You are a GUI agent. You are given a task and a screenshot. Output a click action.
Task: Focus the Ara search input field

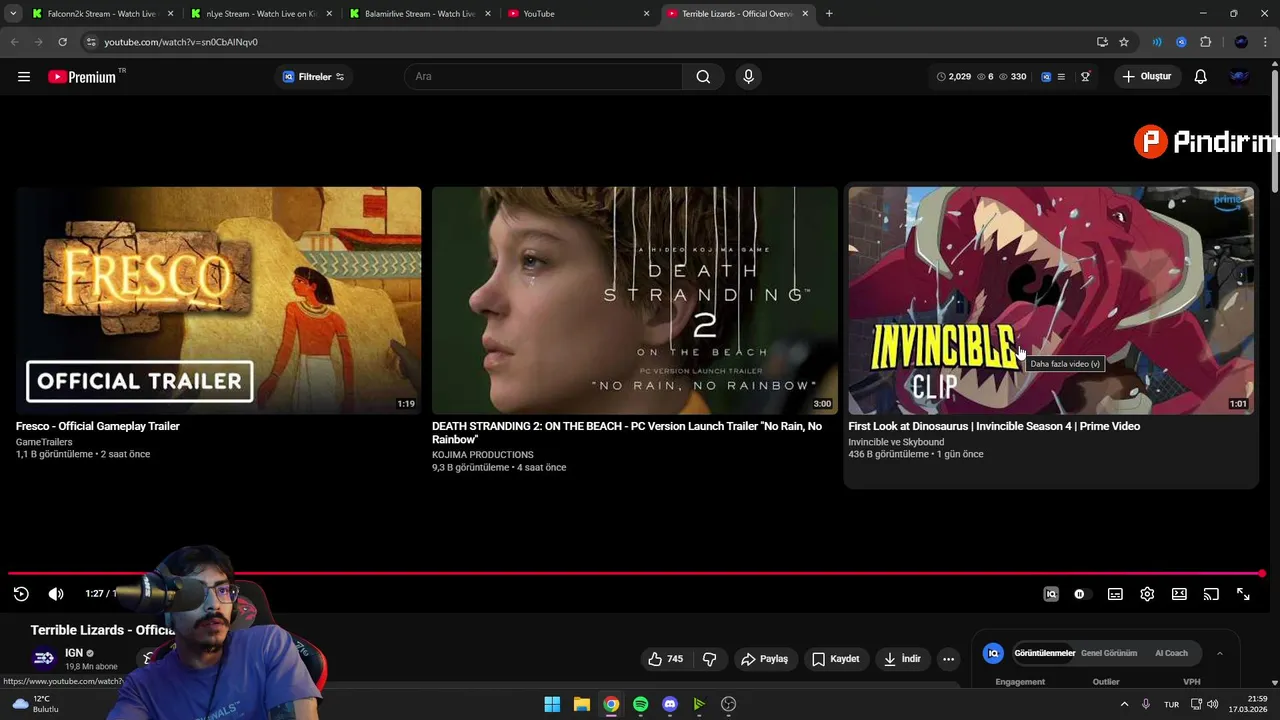pyautogui.click(x=543, y=77)
